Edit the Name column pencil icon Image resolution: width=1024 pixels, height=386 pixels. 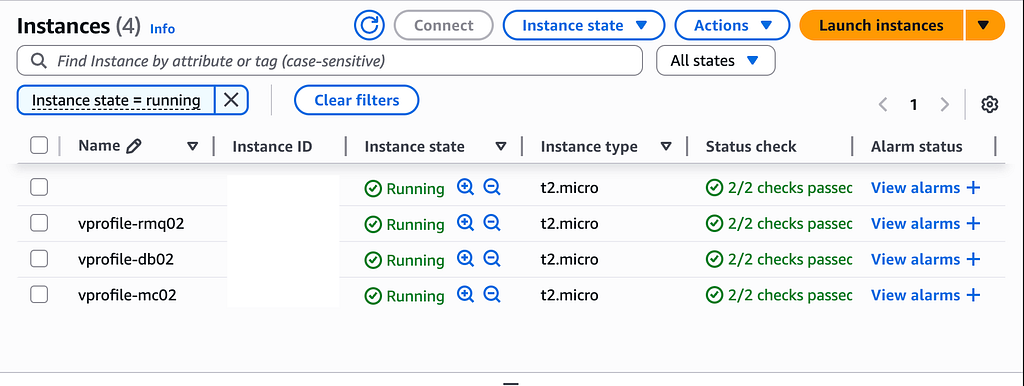coord(133,146)
